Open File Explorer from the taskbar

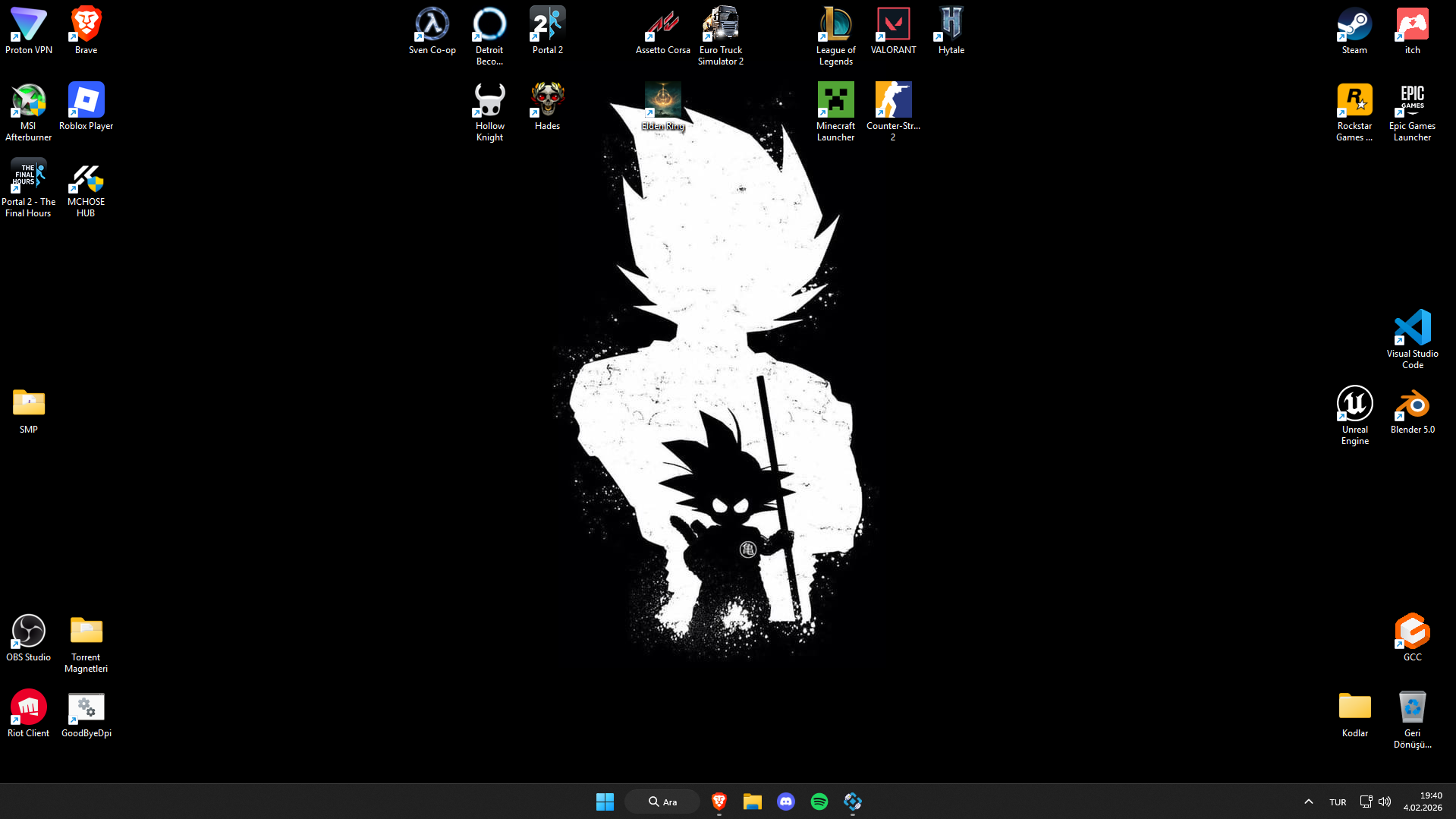[x=753, y=802]
